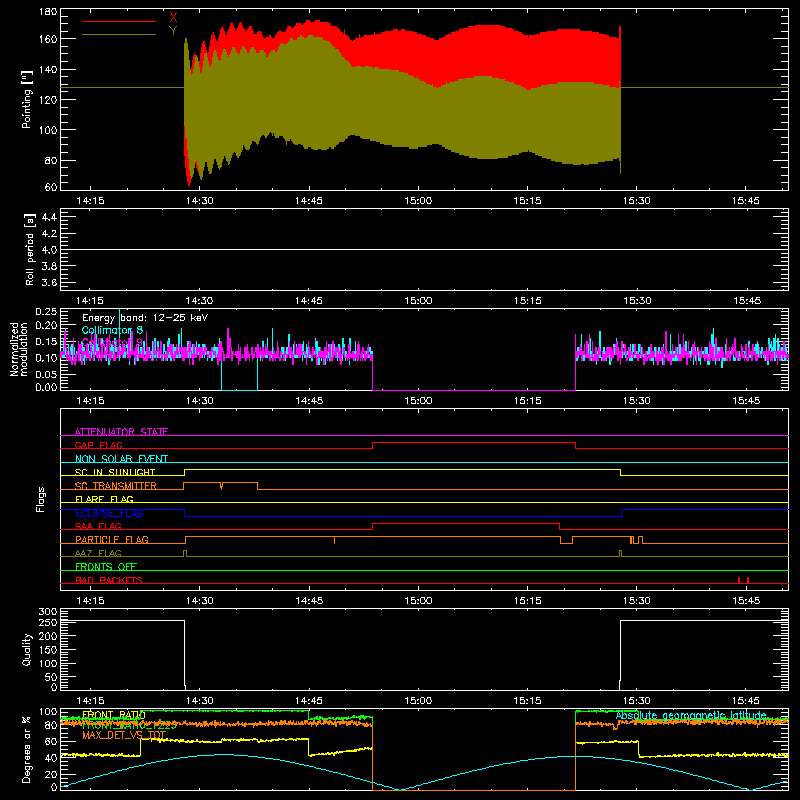Screen dimensions: 800x800
Task: Click the BAD_PACKETS flag label
Action: (x=109, y=580)
